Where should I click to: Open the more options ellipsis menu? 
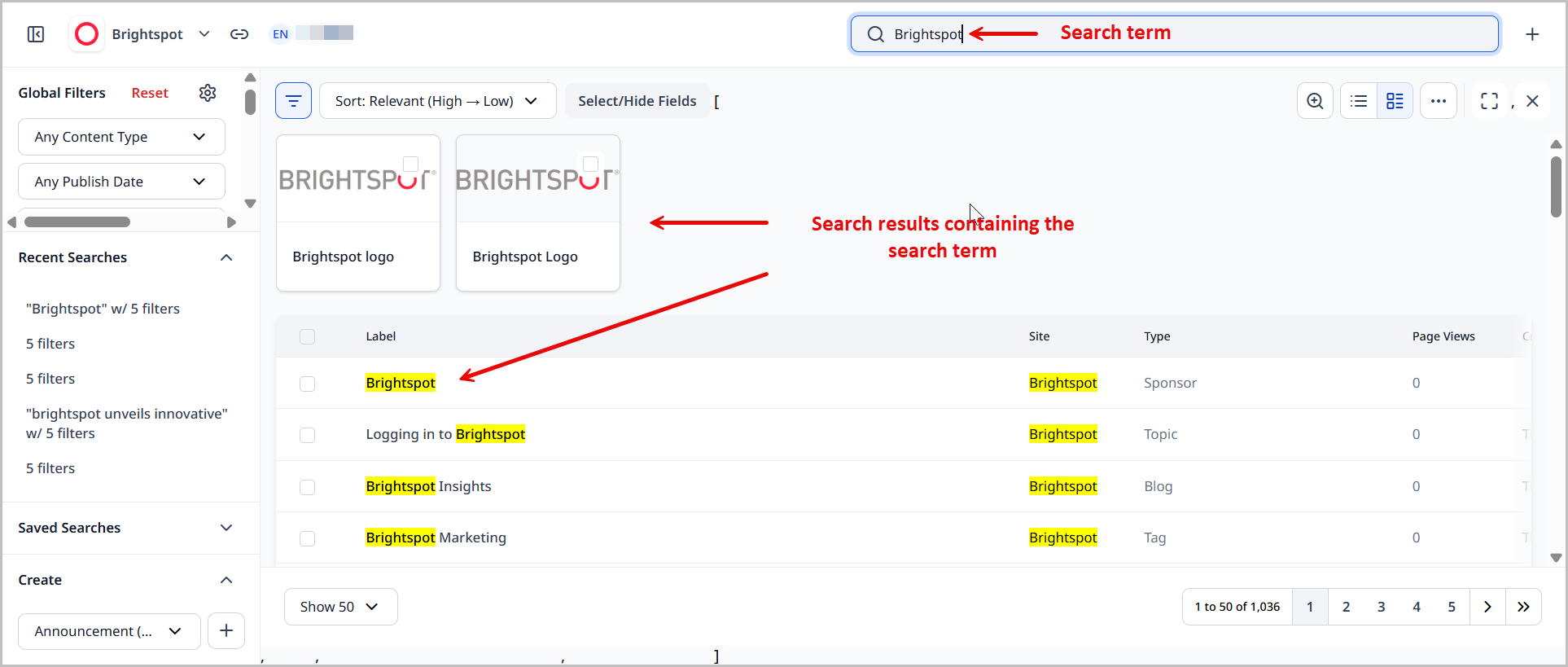click(x=1439, y=101)
